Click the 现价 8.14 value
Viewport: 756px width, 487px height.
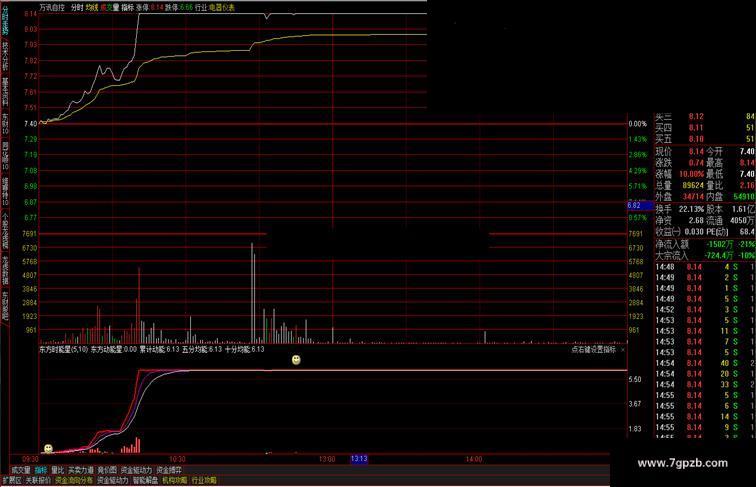coord(696,151)
